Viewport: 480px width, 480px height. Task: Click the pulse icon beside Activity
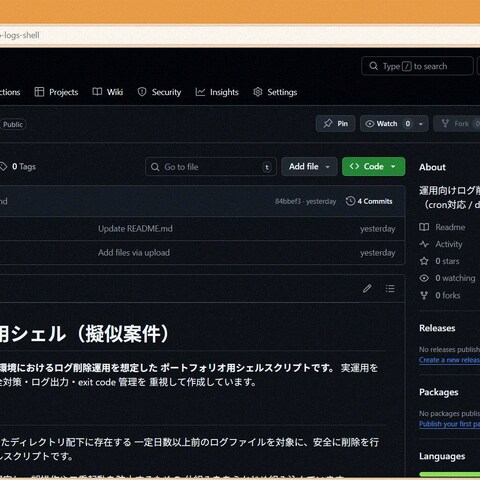point(424,244)
